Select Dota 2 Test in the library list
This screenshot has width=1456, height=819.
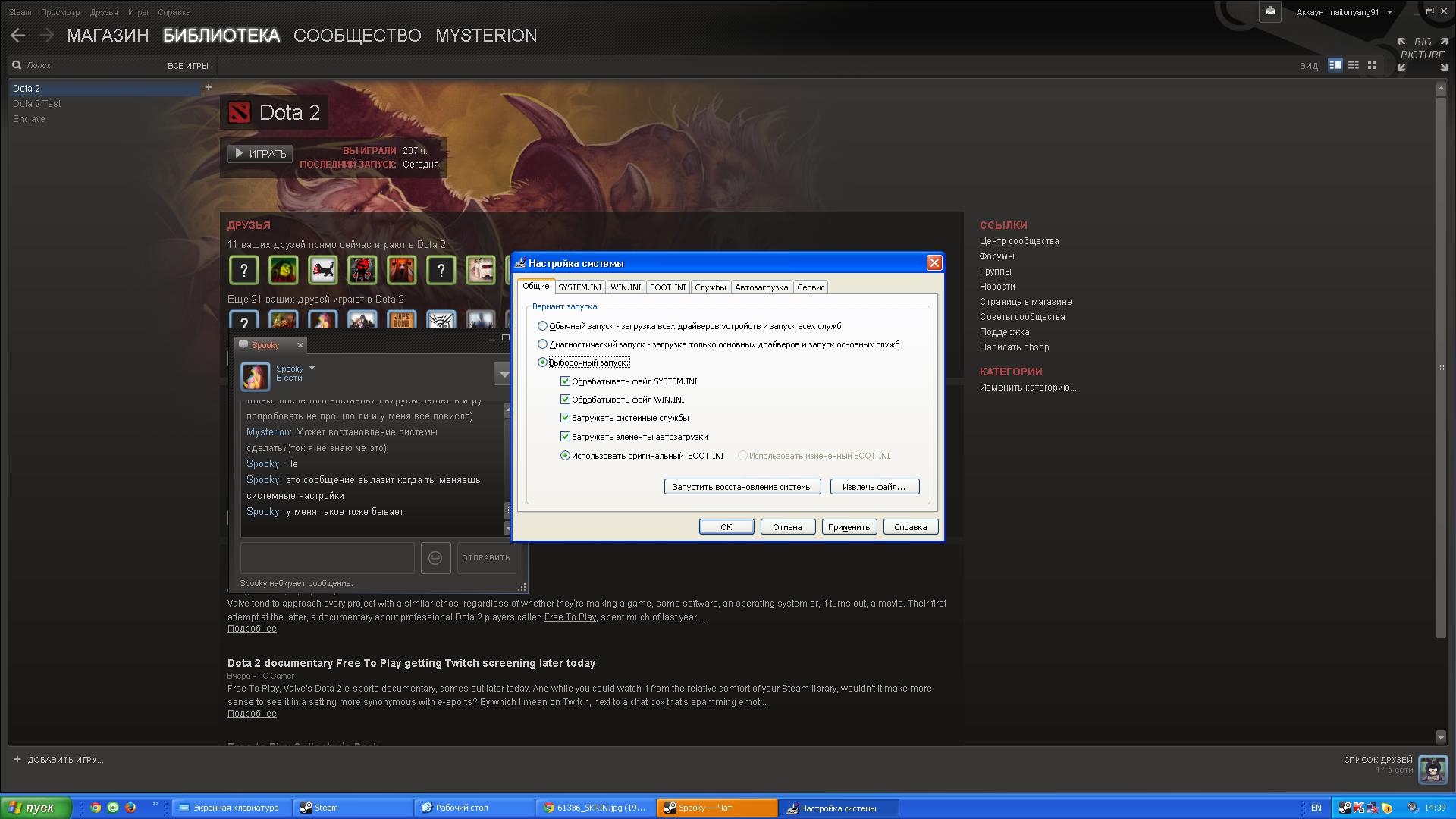click(x=37, y=104)
